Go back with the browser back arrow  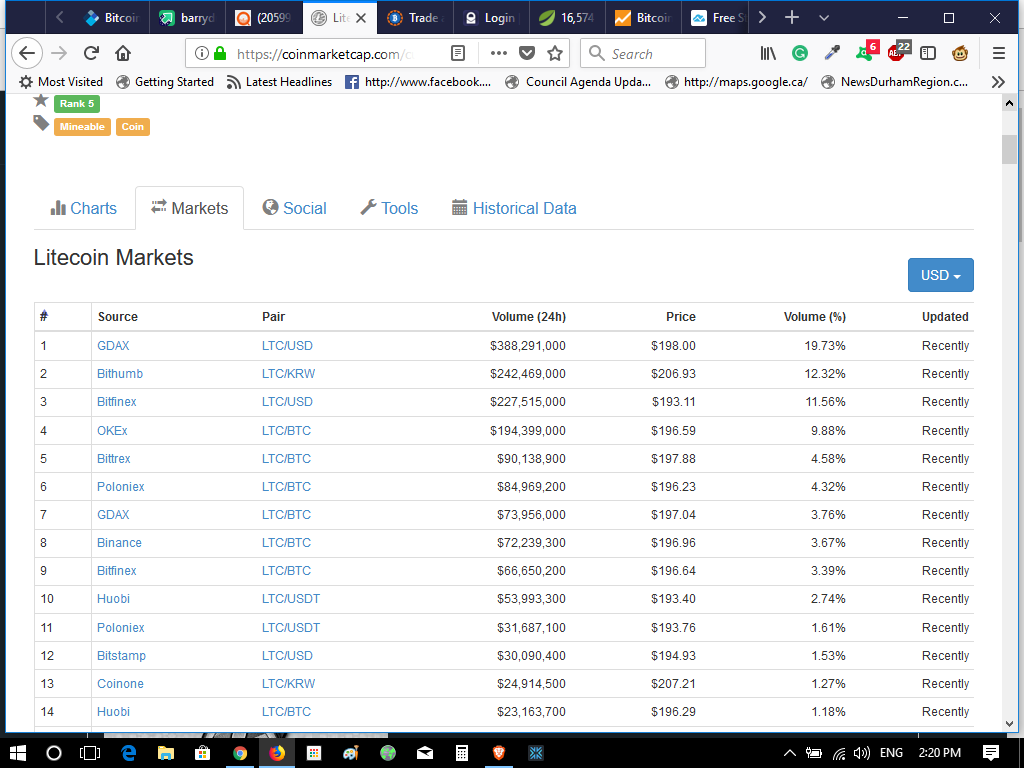coord(27,54)
